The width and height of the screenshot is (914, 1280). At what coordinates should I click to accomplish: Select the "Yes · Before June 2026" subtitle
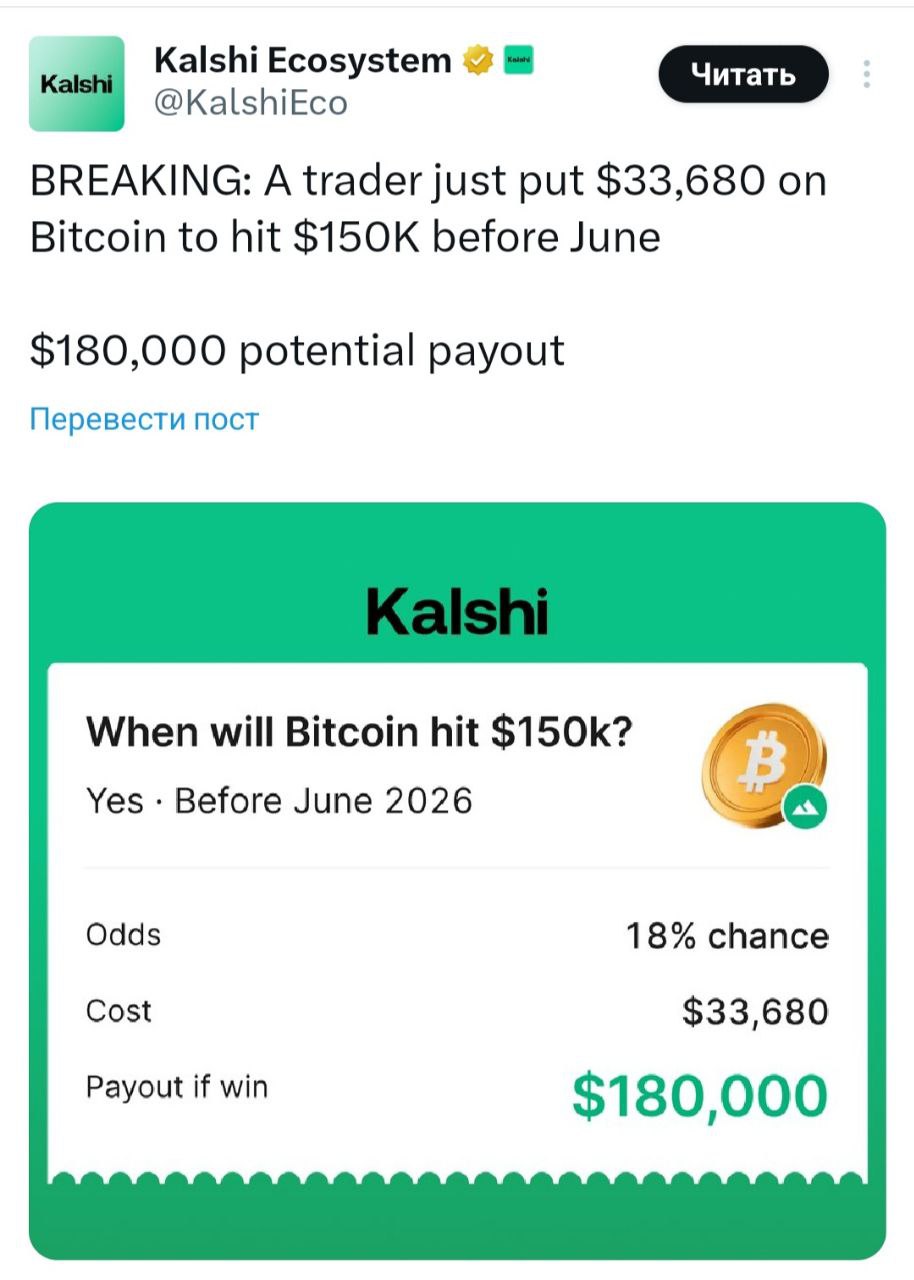pos(279,801)
